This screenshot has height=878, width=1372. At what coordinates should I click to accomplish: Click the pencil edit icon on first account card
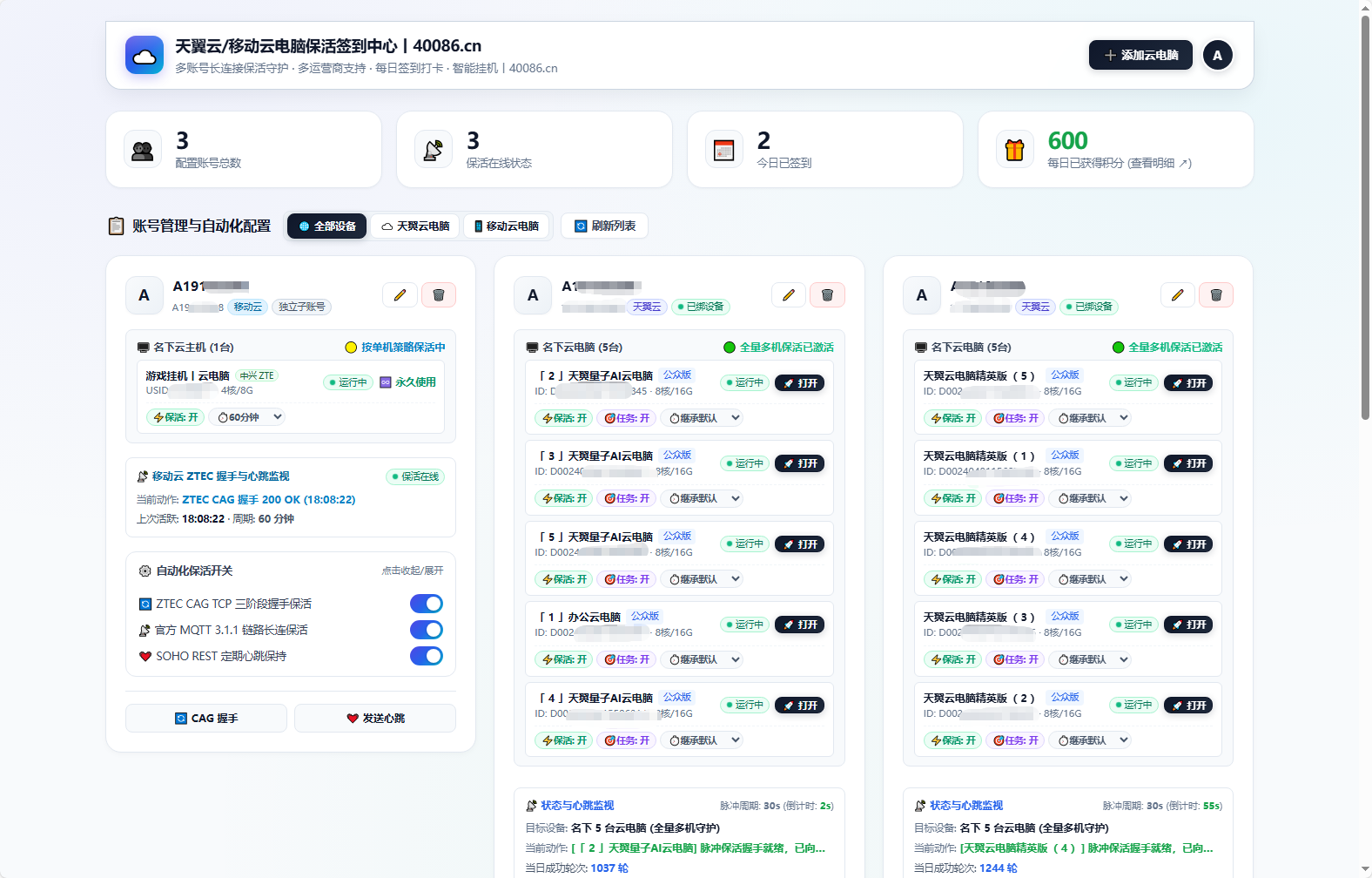click(x=400, y=295)
